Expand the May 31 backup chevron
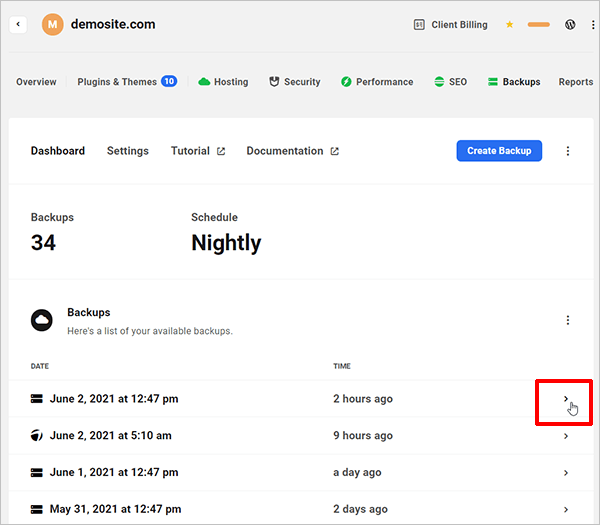This screenshot has width=600, height=525. 566,509
